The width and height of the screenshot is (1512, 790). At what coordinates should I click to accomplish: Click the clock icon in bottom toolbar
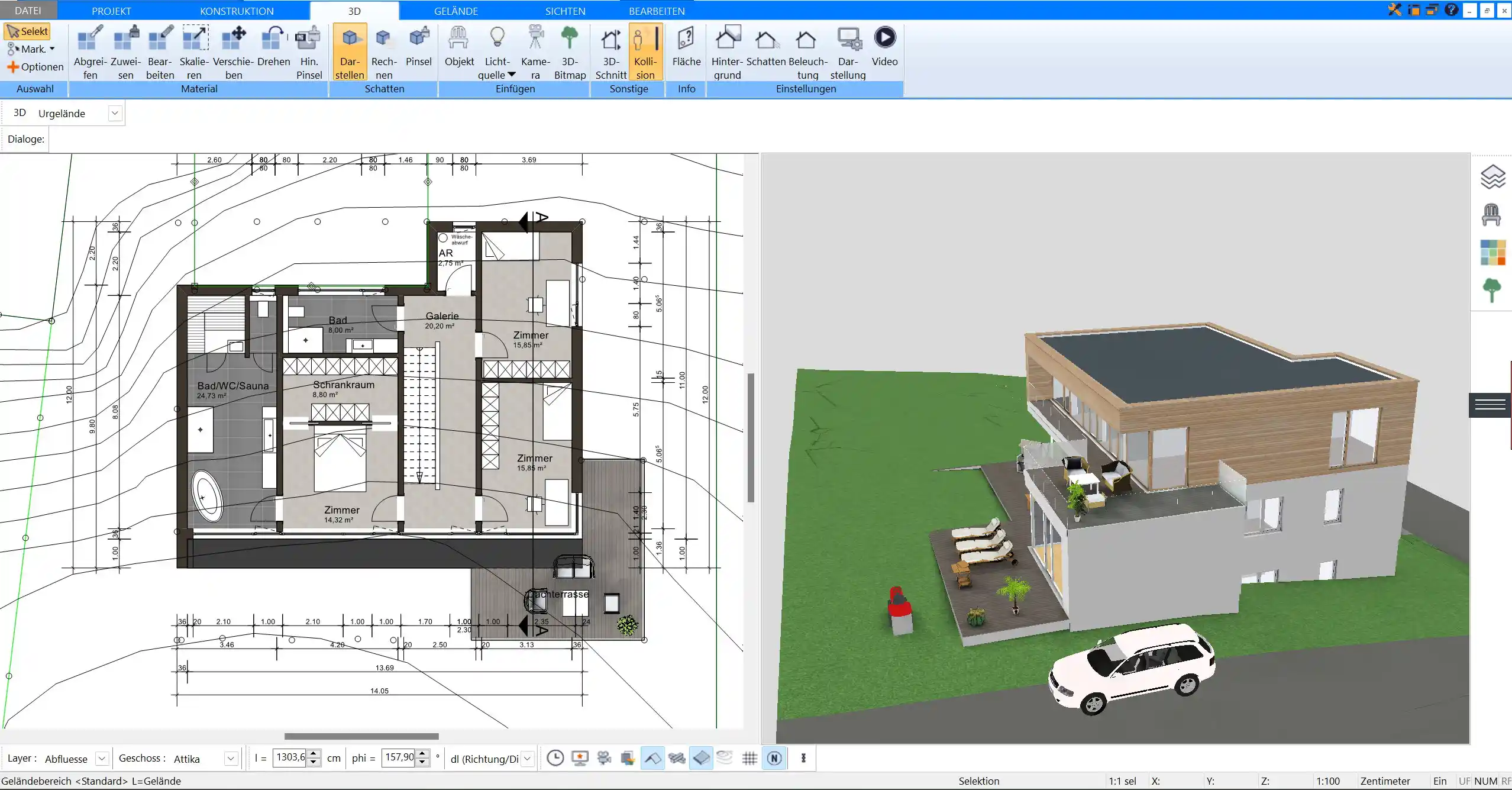[555, 758]
